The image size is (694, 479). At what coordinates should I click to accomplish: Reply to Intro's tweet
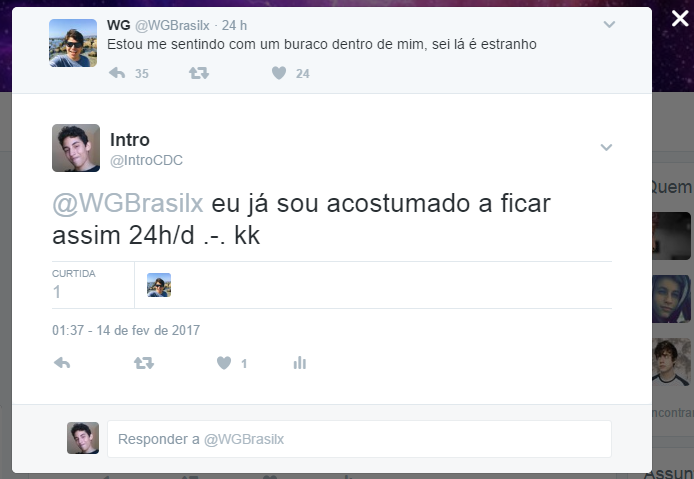click(x=62, y=363)
